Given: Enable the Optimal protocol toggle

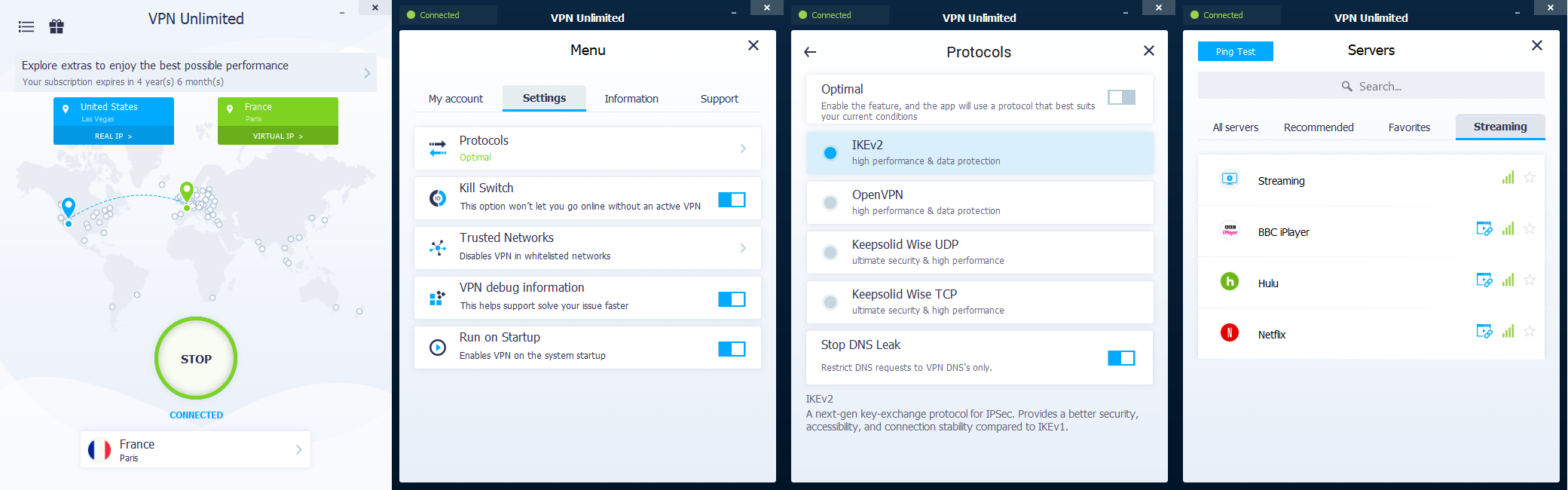Looking at the screenshot, I should click(x=1120, y=97).
